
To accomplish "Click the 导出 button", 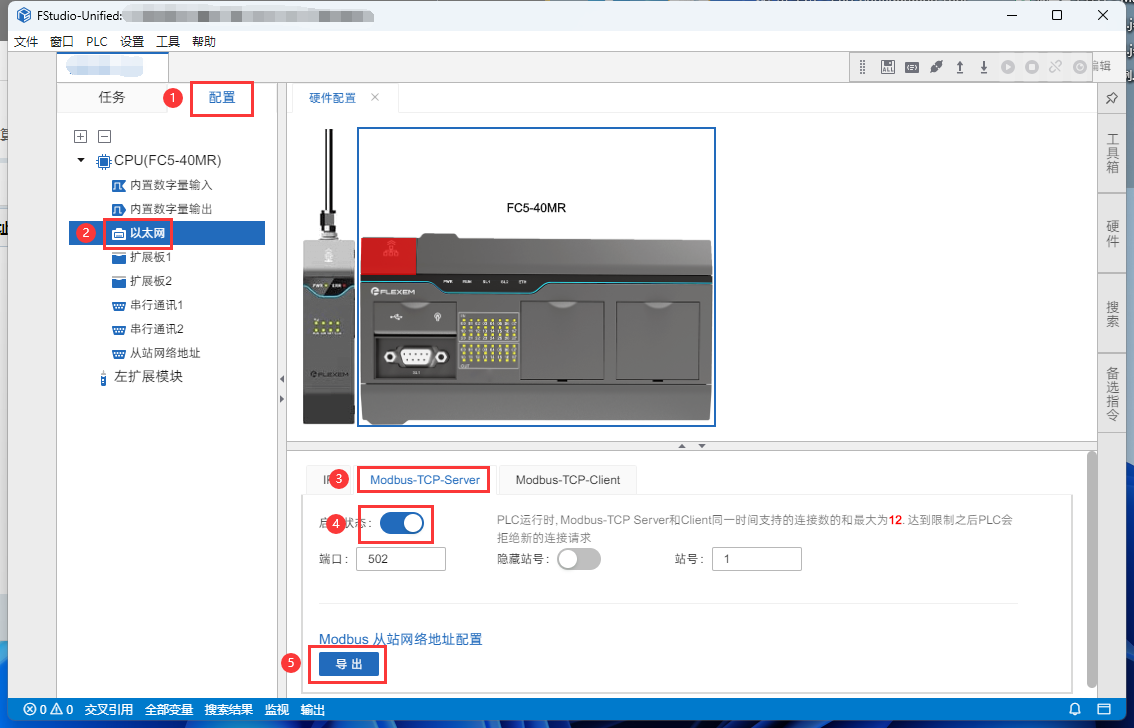I will [349, 665].
